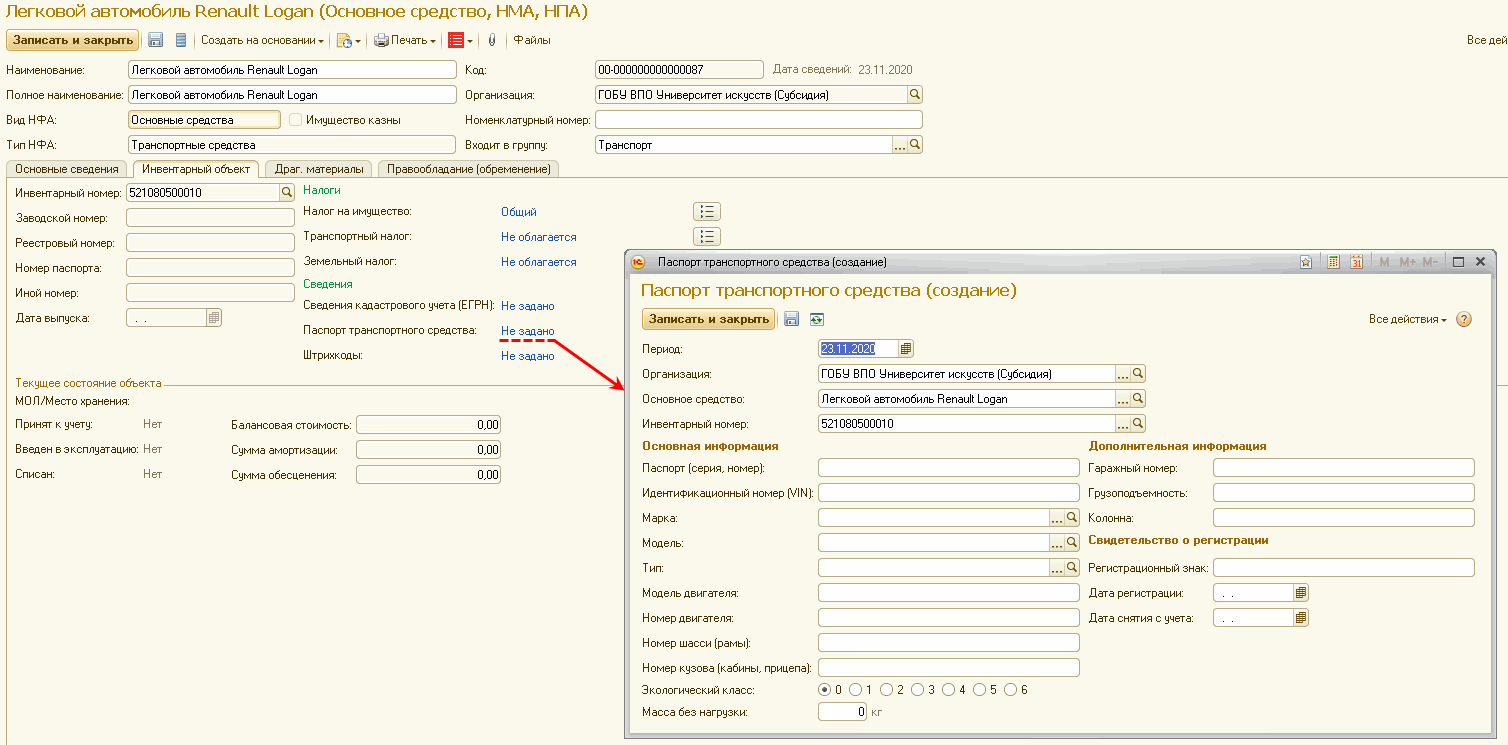Click the Заводской номер input field
Viewport: 1508px width, 745px height.
(x=211, y=218)
